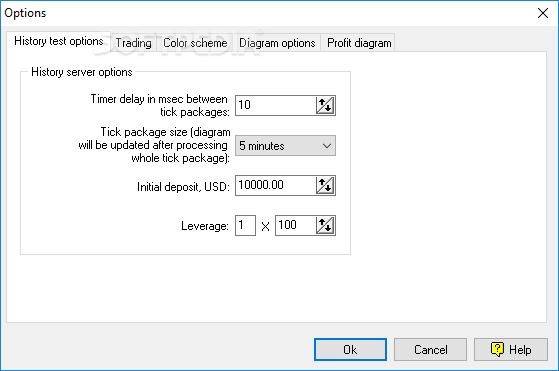The height and width of the screenshot is (371, 559).
Task: Select the History test options tab
Action: (x=59, y=41)
